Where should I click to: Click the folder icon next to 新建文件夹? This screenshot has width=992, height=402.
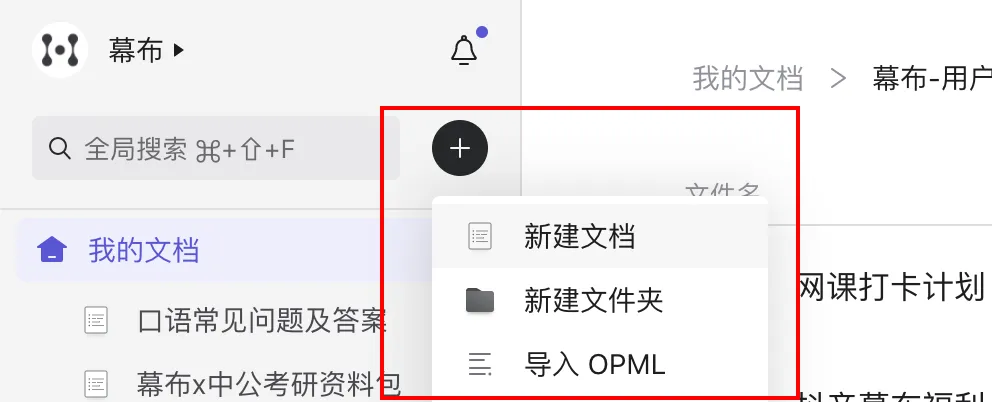[x=480, y=300]
